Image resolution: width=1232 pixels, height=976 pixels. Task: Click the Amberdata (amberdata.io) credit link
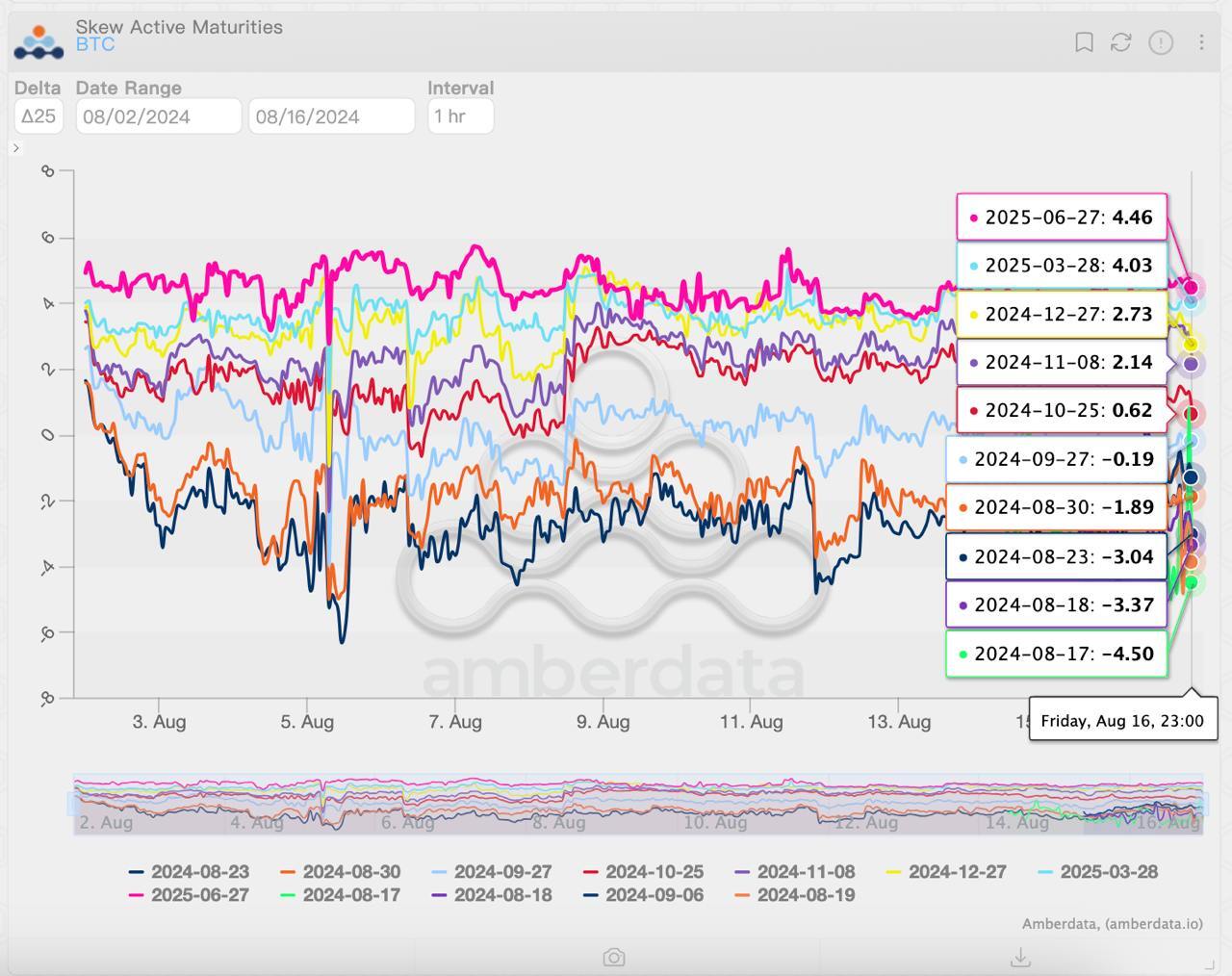tap(1112, 924)
